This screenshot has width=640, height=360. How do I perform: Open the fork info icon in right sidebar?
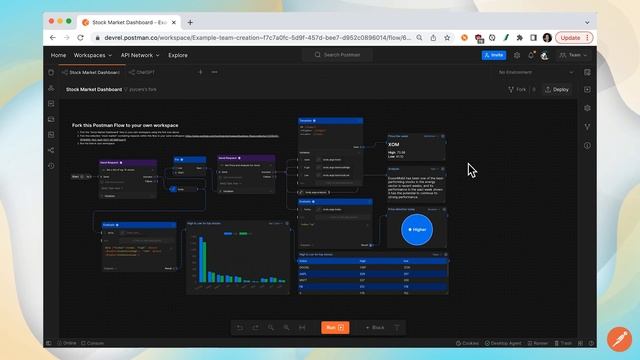(587, 127)
